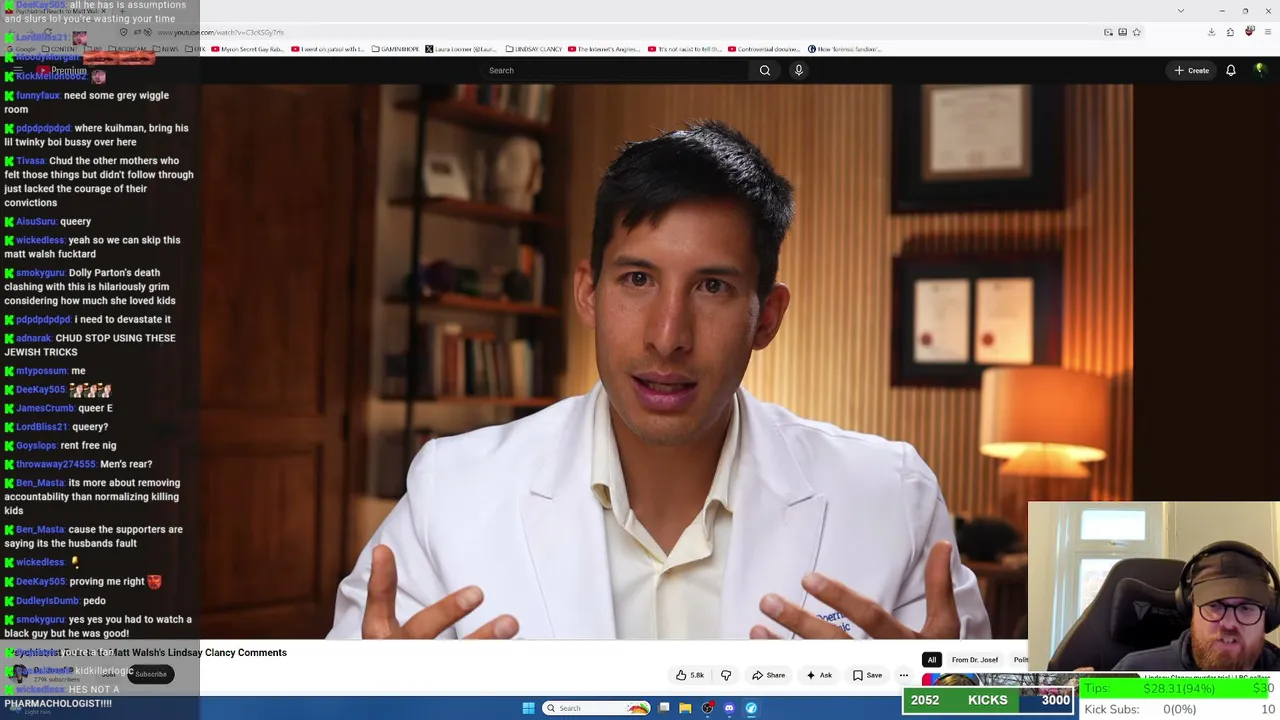The height and width of the screenshot is (720, 1280).
Task: Open Discord from the taskbar
Action: tap(729, 708)
